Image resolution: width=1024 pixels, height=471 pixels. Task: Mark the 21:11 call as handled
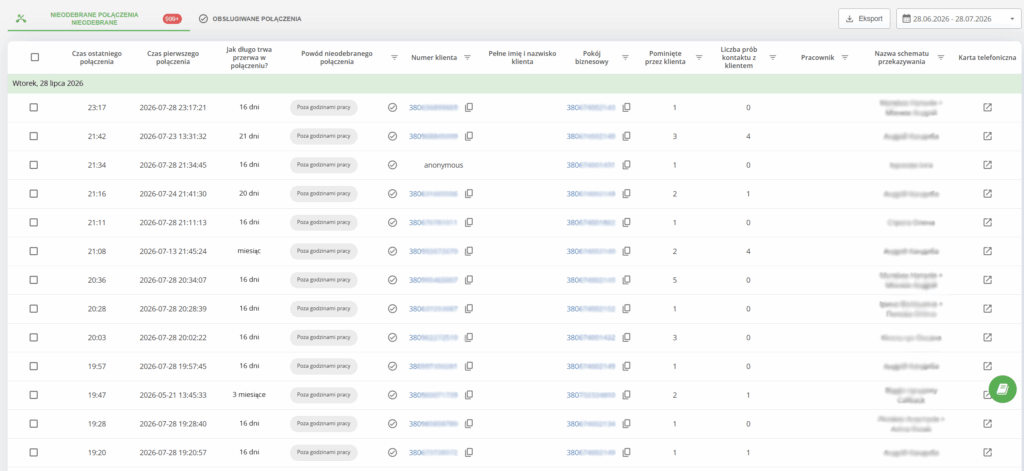[392, 222]
